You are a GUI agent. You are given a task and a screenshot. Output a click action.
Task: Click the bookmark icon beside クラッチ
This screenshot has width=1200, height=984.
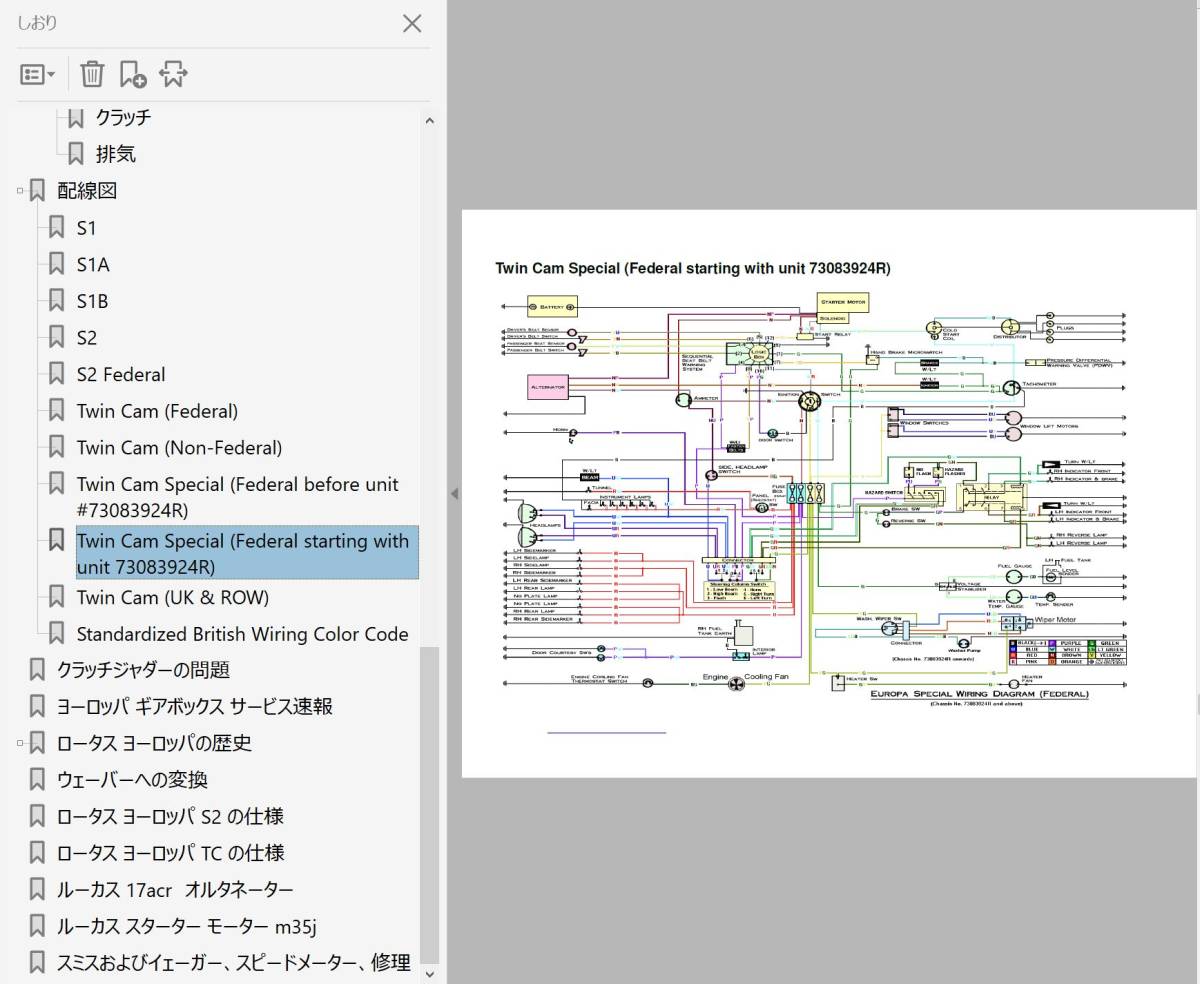[x=76, y=117]
